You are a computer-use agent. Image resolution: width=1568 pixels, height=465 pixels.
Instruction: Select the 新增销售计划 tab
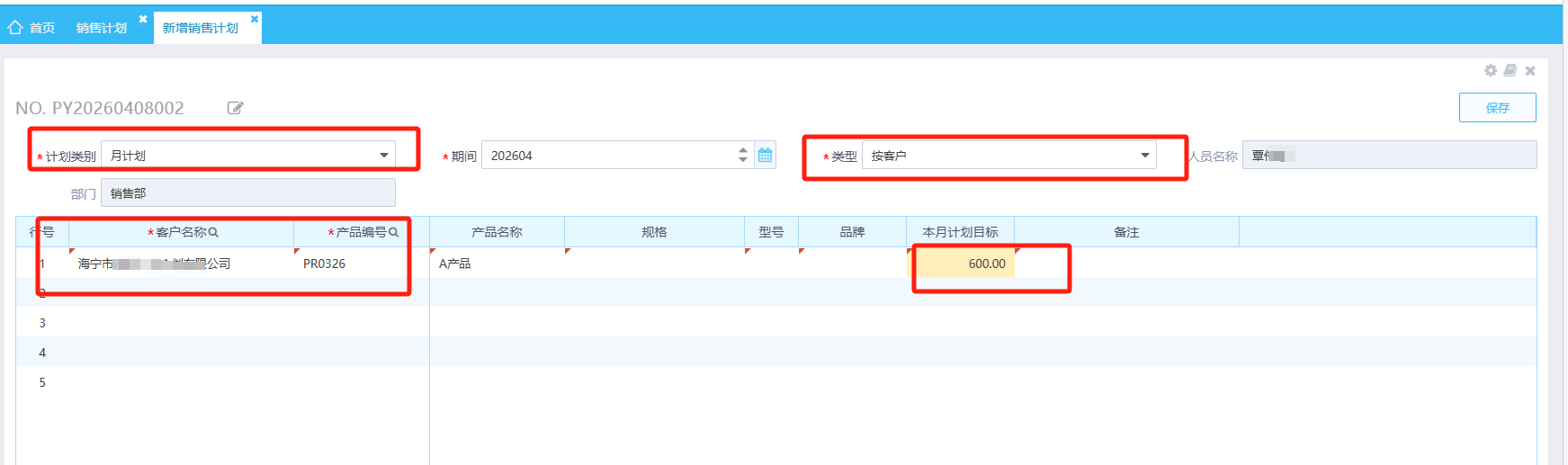point(200,28)
